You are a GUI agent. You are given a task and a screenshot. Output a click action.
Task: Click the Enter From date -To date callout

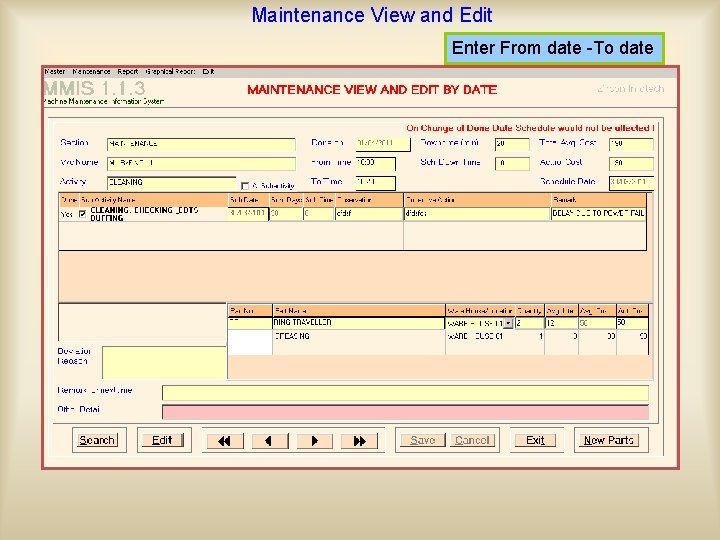554,48
